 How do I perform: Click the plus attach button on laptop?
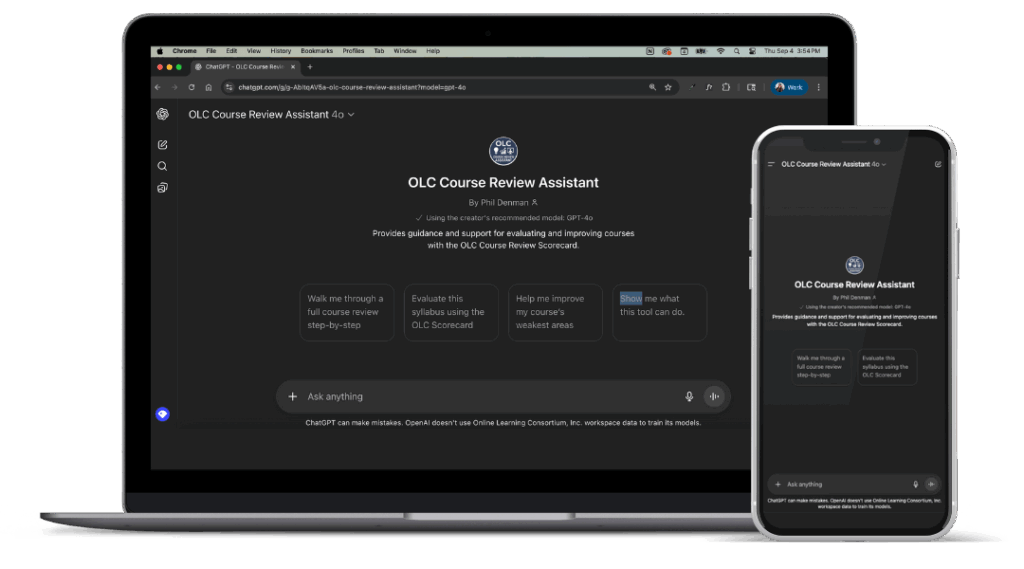[293, 397]
